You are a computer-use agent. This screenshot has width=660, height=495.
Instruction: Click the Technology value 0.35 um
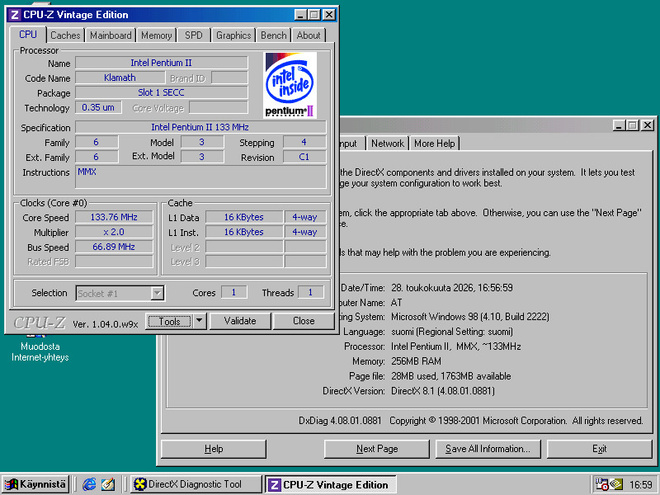click(x=98, y=107)
